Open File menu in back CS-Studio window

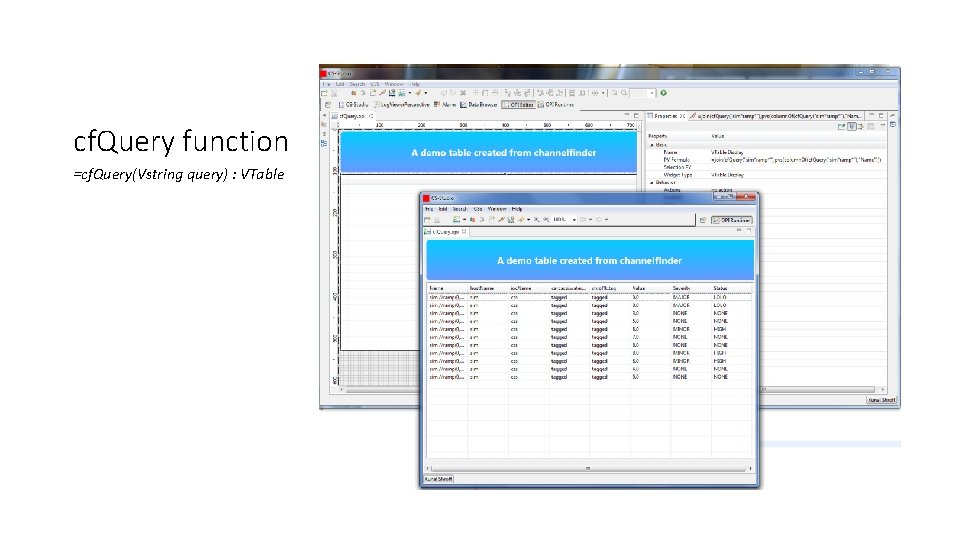click(326, 84)
